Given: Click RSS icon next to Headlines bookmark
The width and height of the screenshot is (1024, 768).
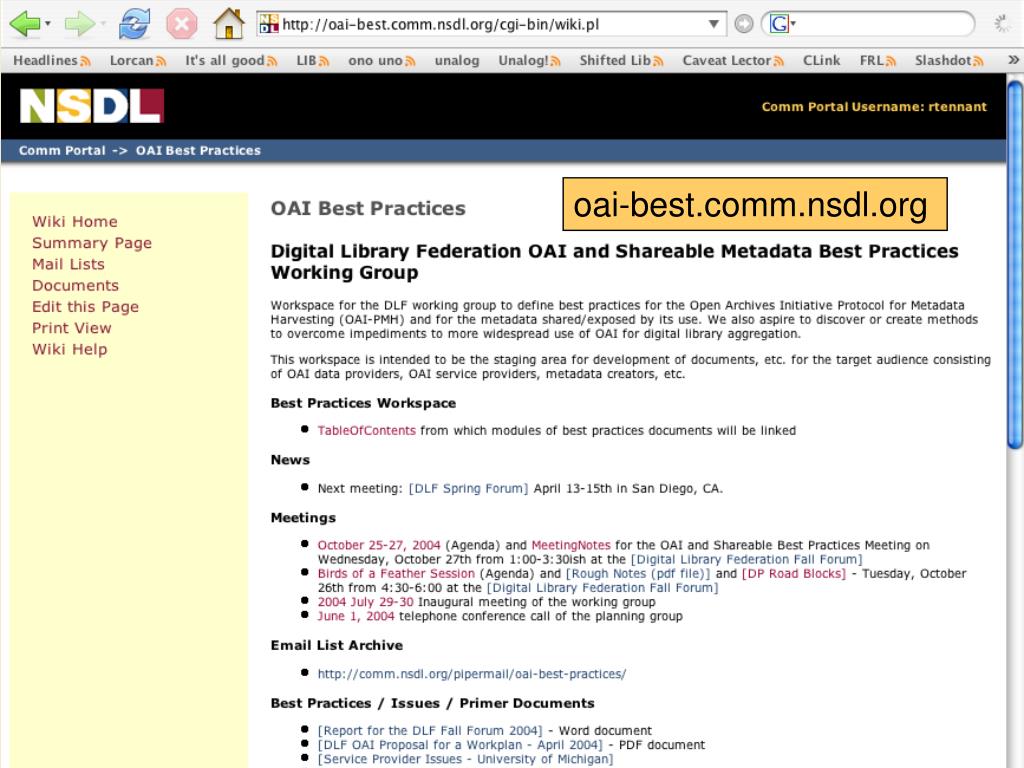Looking at the screenshot, I should point(86,61).
